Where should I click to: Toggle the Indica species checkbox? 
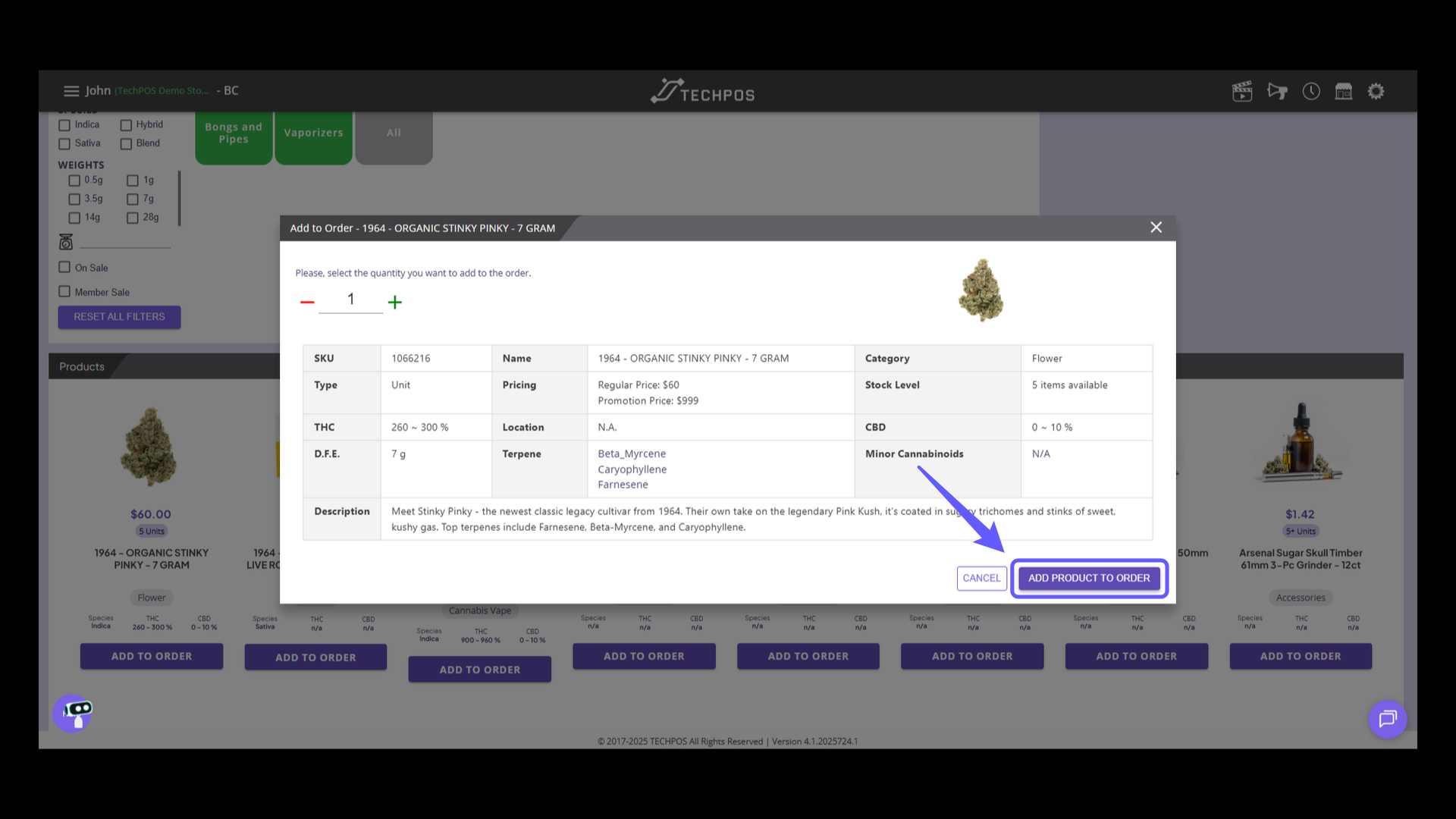64,125
